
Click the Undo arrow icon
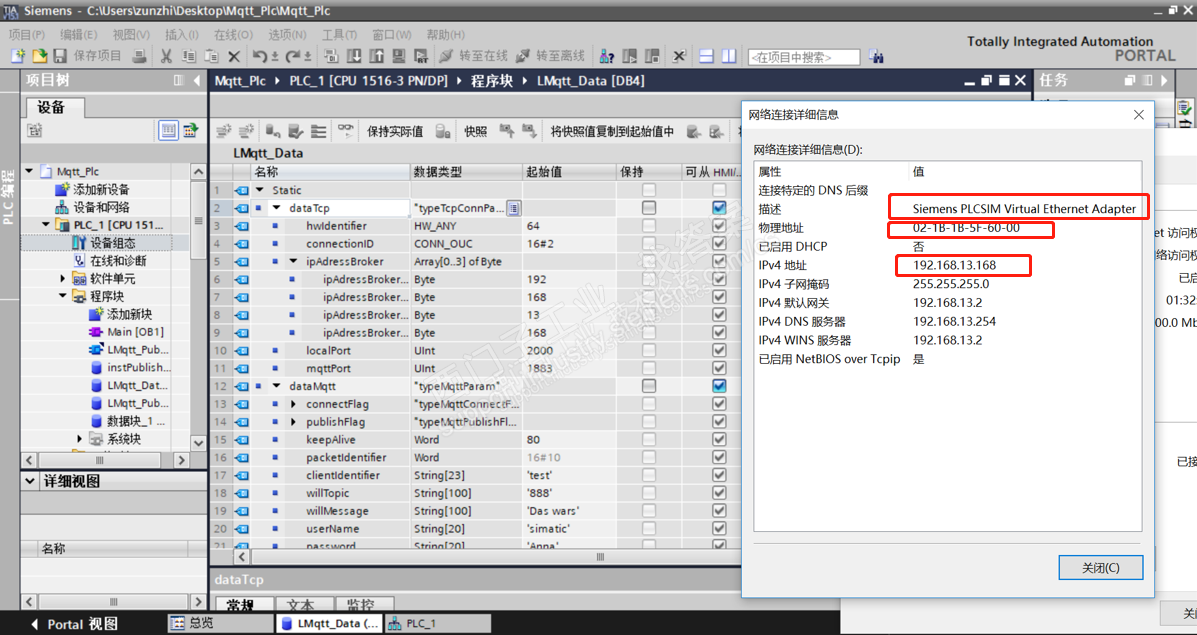(260, 56)
